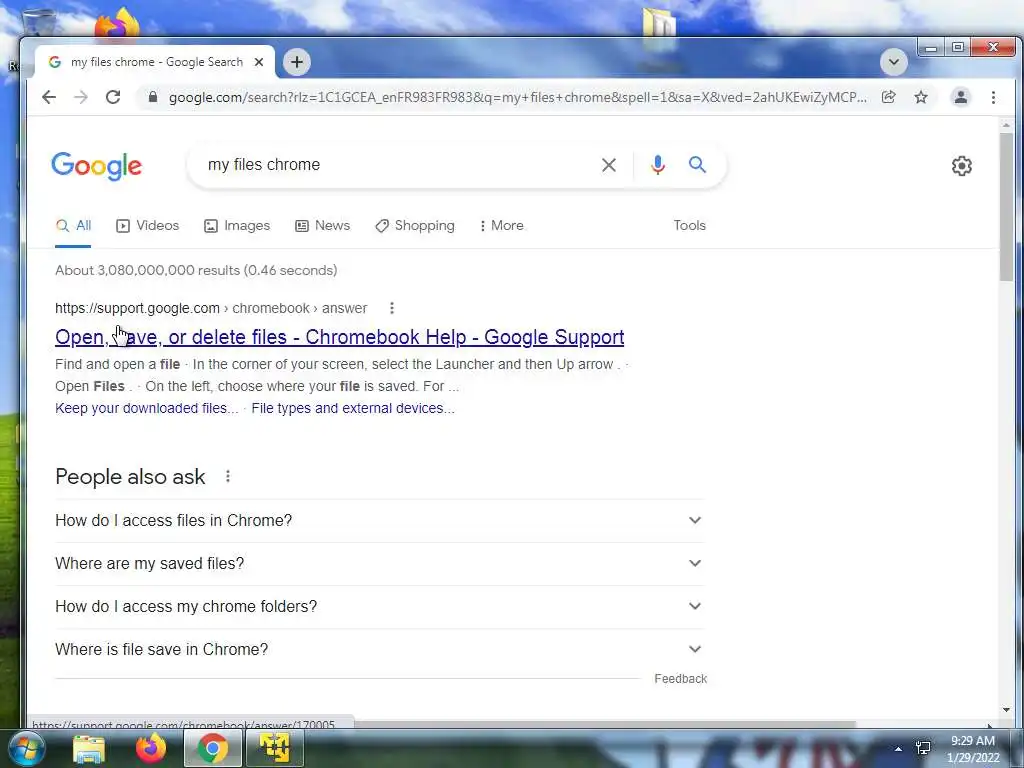Click the taskbar clock showing 9:29 AM
Screen dimensions: 1024x768
pyautogui.click(x=973, y=749)
